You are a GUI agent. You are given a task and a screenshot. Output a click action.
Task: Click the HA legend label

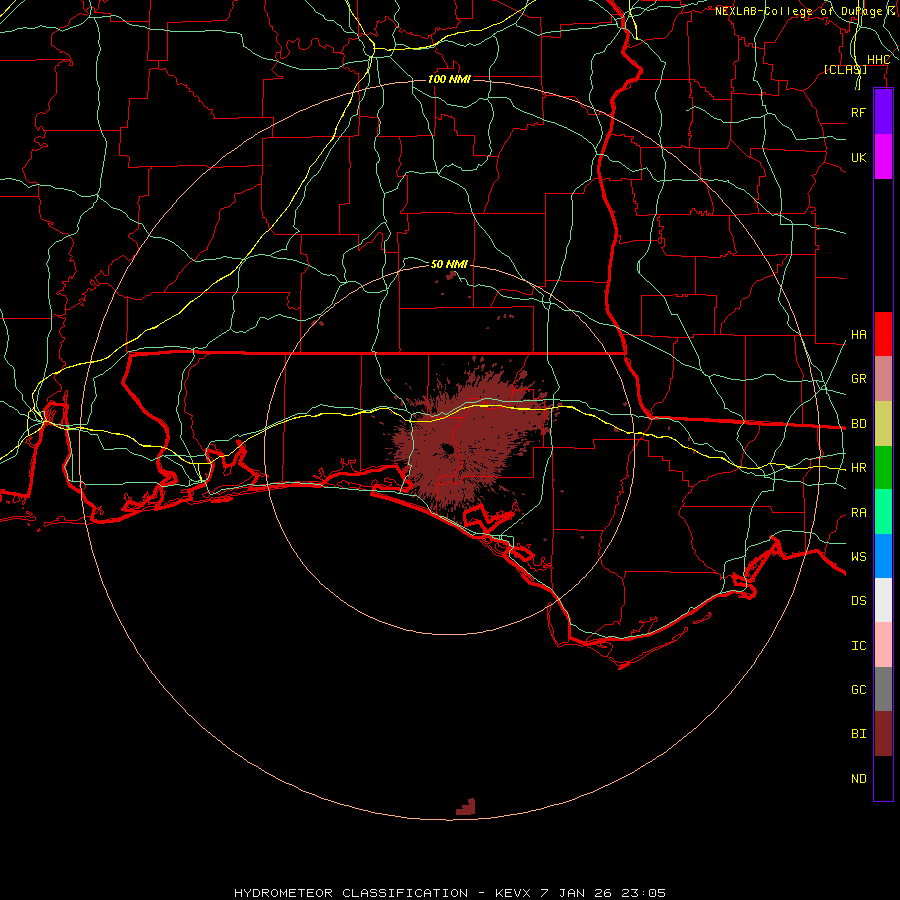858,335
